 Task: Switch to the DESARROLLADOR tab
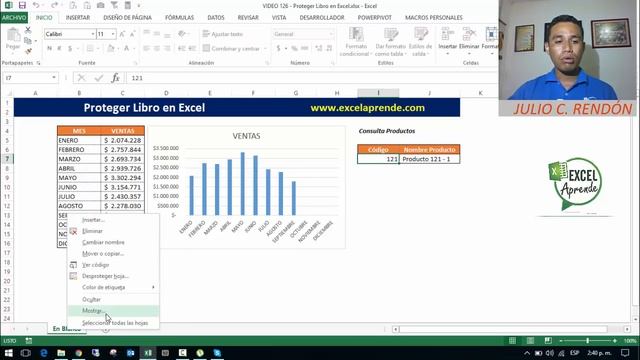(322, 18)
